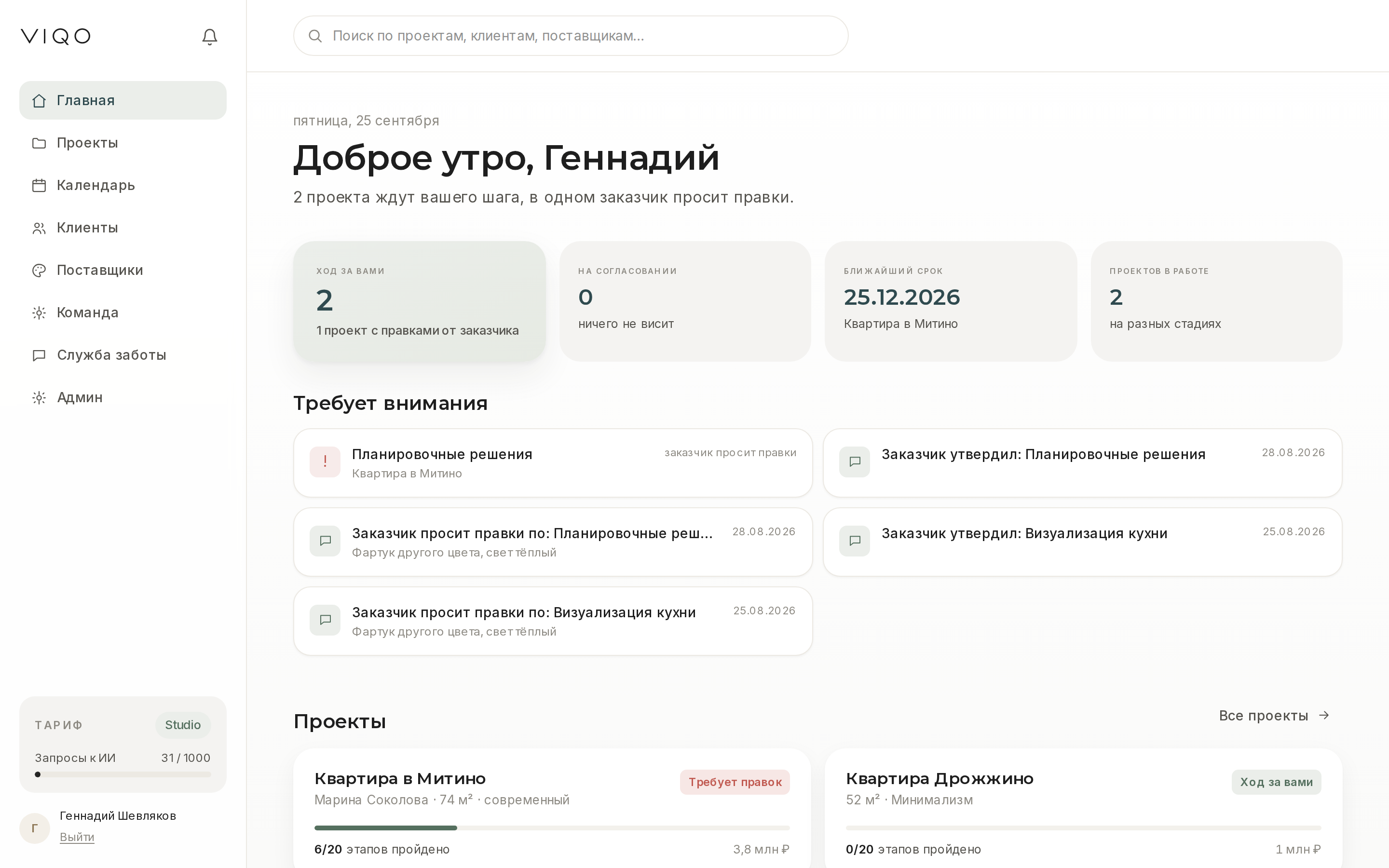Click the notification bell icon
The height and width of the screenshot is (868, 1389).
[x=209, y=37]
